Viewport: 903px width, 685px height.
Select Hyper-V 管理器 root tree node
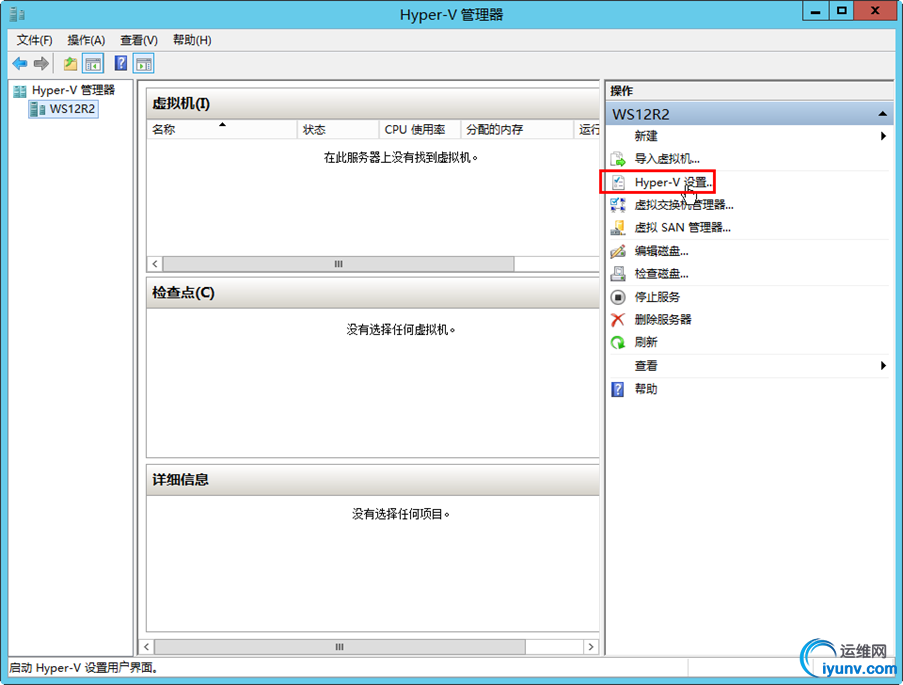tap(73, 90)
